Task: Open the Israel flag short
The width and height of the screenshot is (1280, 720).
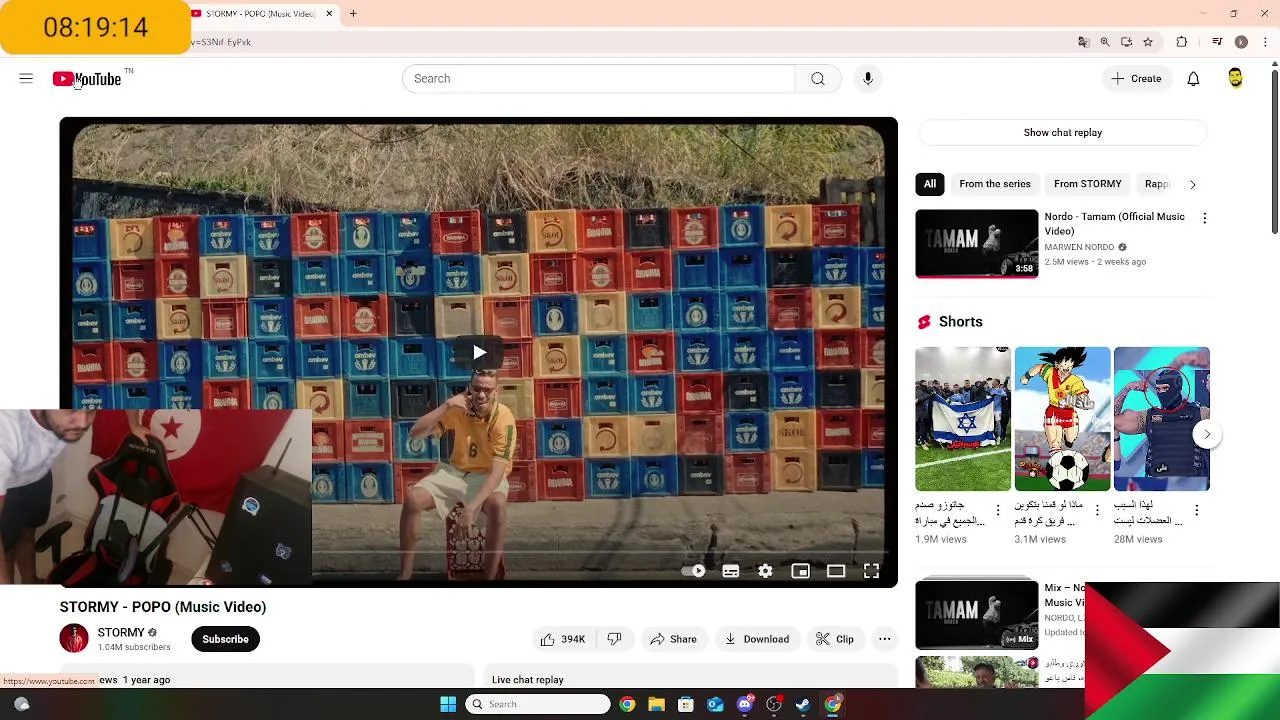Action: point(963,419)
